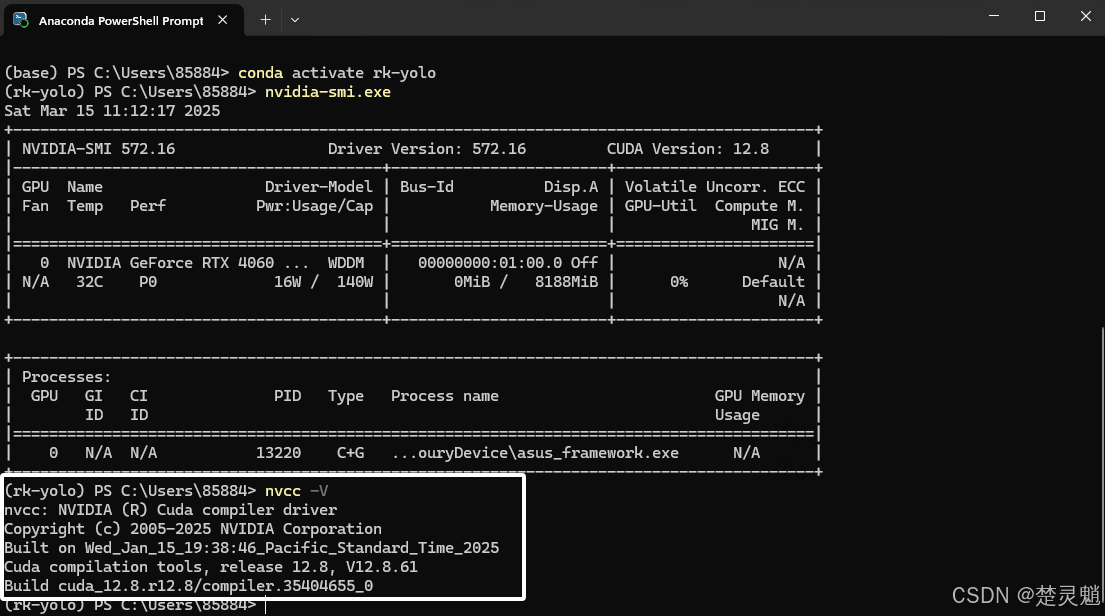The width and height of the screenshot is (1105, 616).
Task: Click the 'Sat Mar 15 11:12:17 2025' timestamp
Action: [x=112, y=111]
